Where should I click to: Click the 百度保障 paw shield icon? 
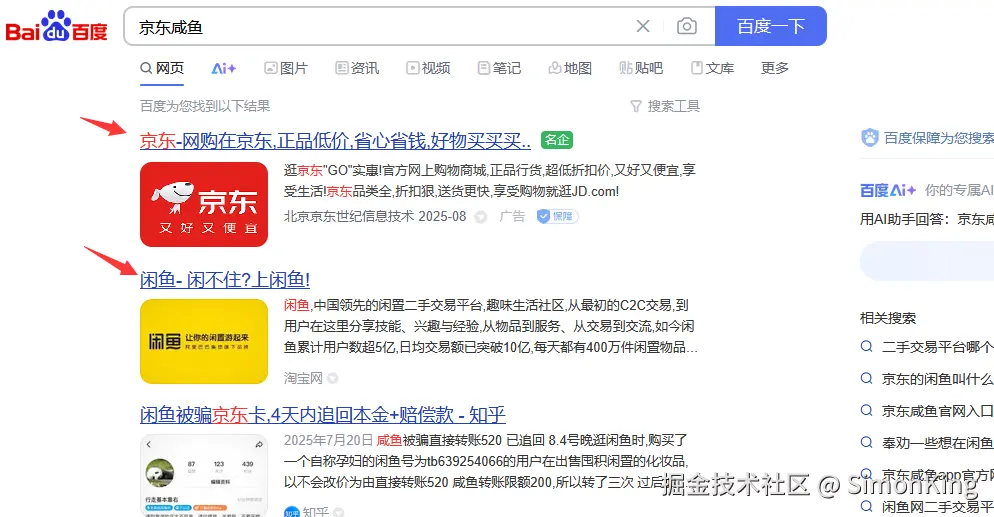[x=870, y=137]
